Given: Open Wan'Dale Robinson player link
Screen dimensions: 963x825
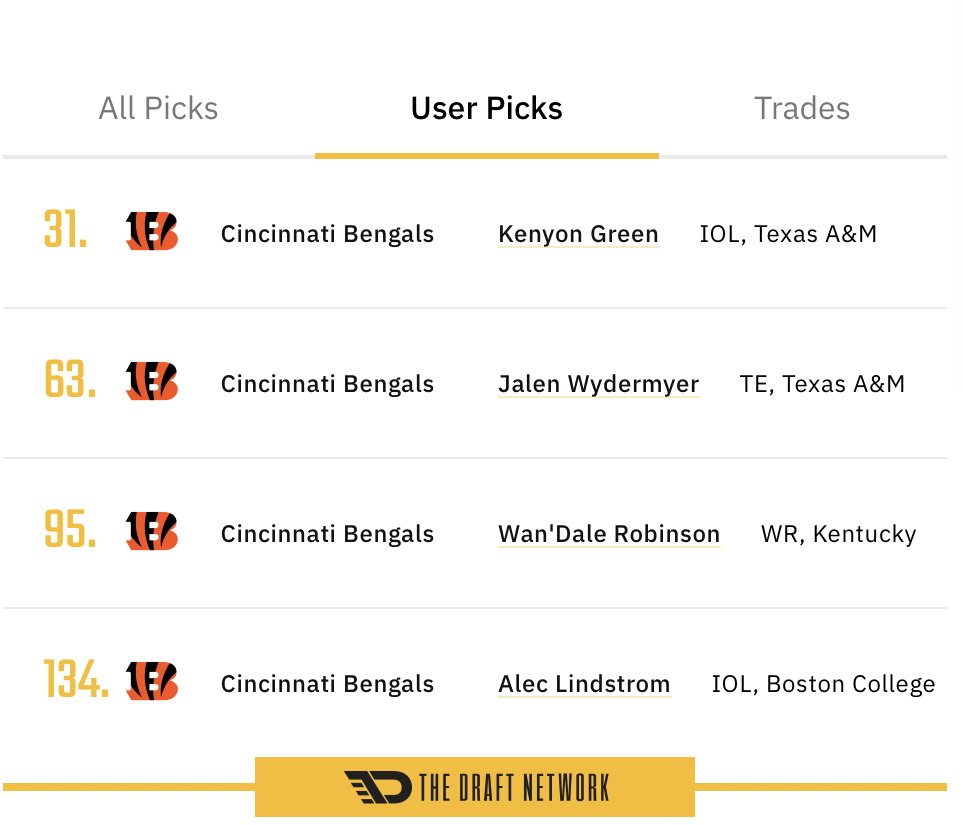Looking at the screenshot, I should tap(609, 534).
